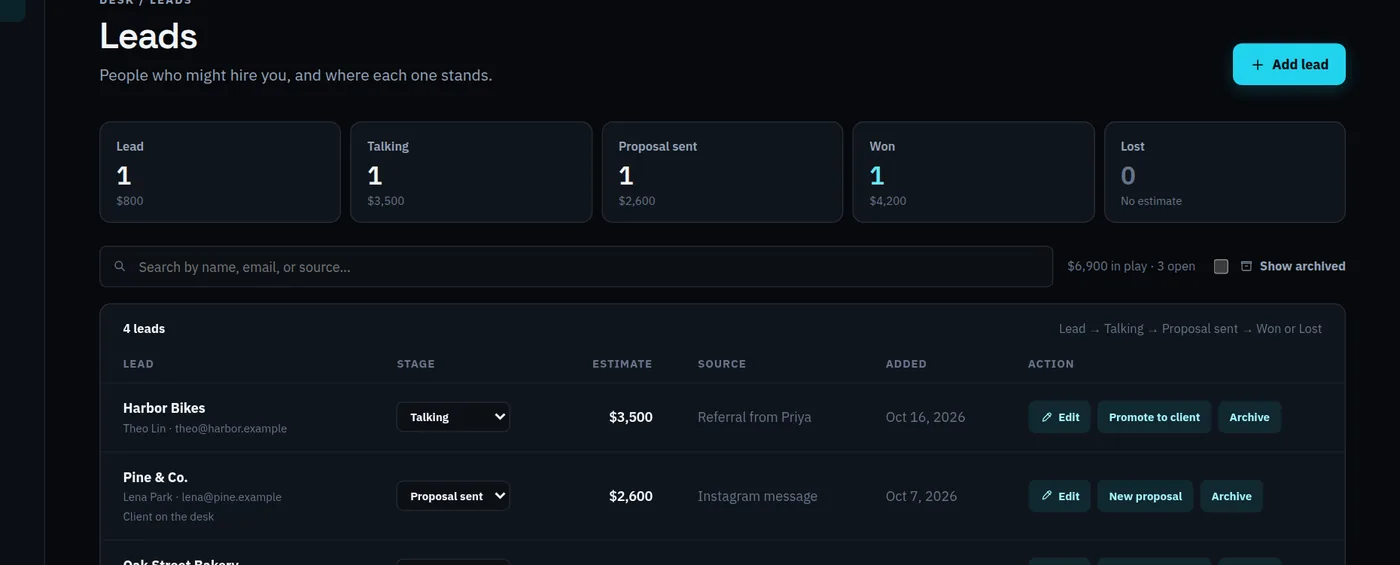This screenshot has width=1400, height=565.
Task: Click the Oct 7, 2026 date
Action: coord(921,496)
